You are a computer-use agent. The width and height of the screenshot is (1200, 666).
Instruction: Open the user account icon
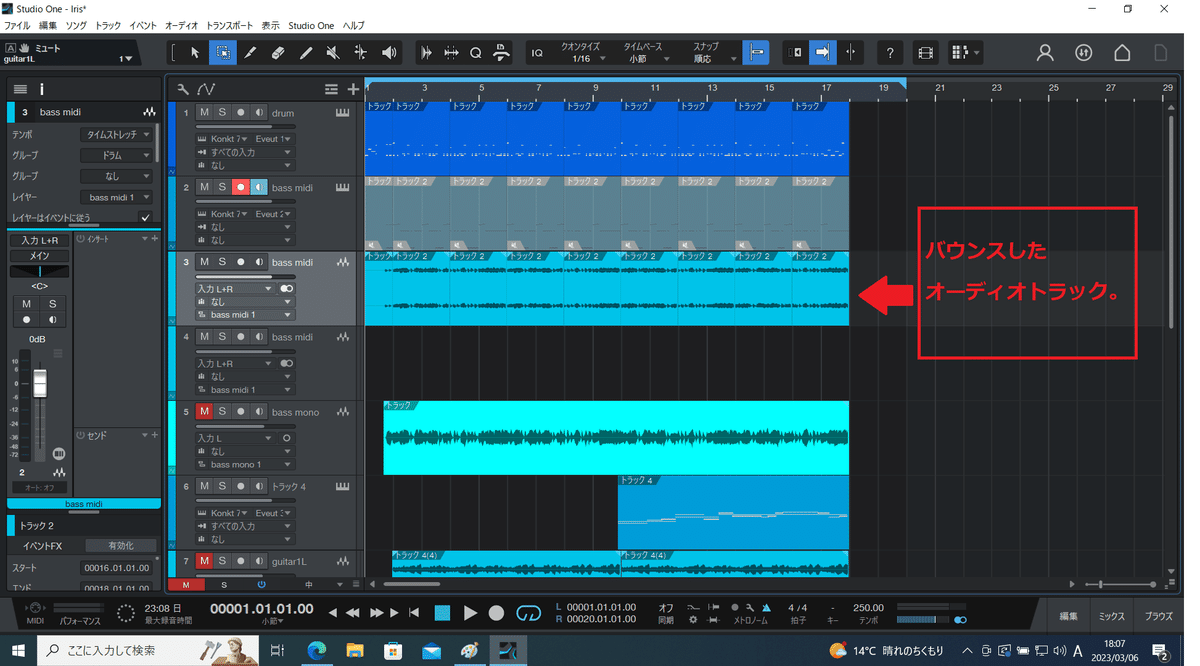[1045, 53]
